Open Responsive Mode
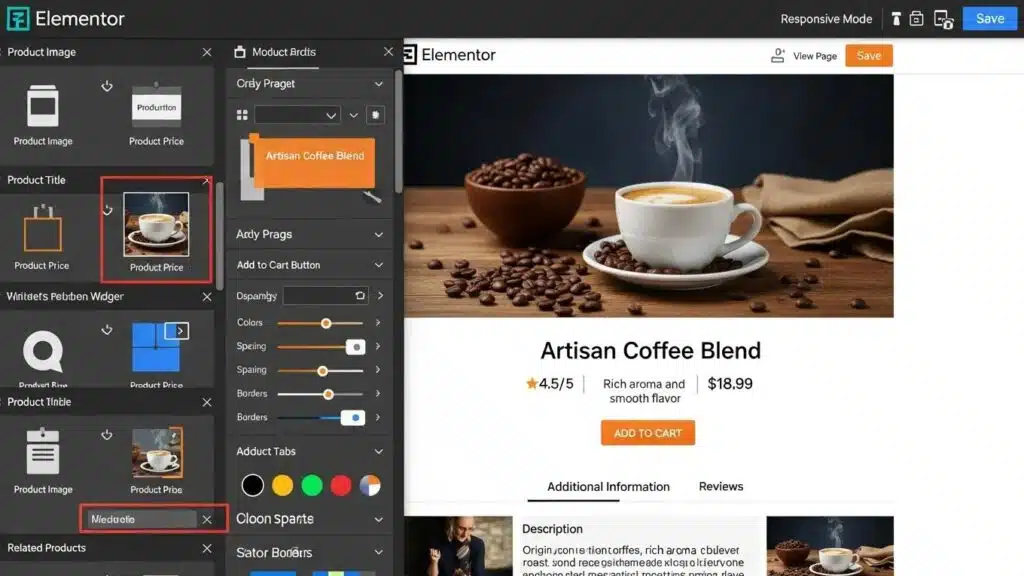The image size is (1024, 576). (x=826, y=19)
